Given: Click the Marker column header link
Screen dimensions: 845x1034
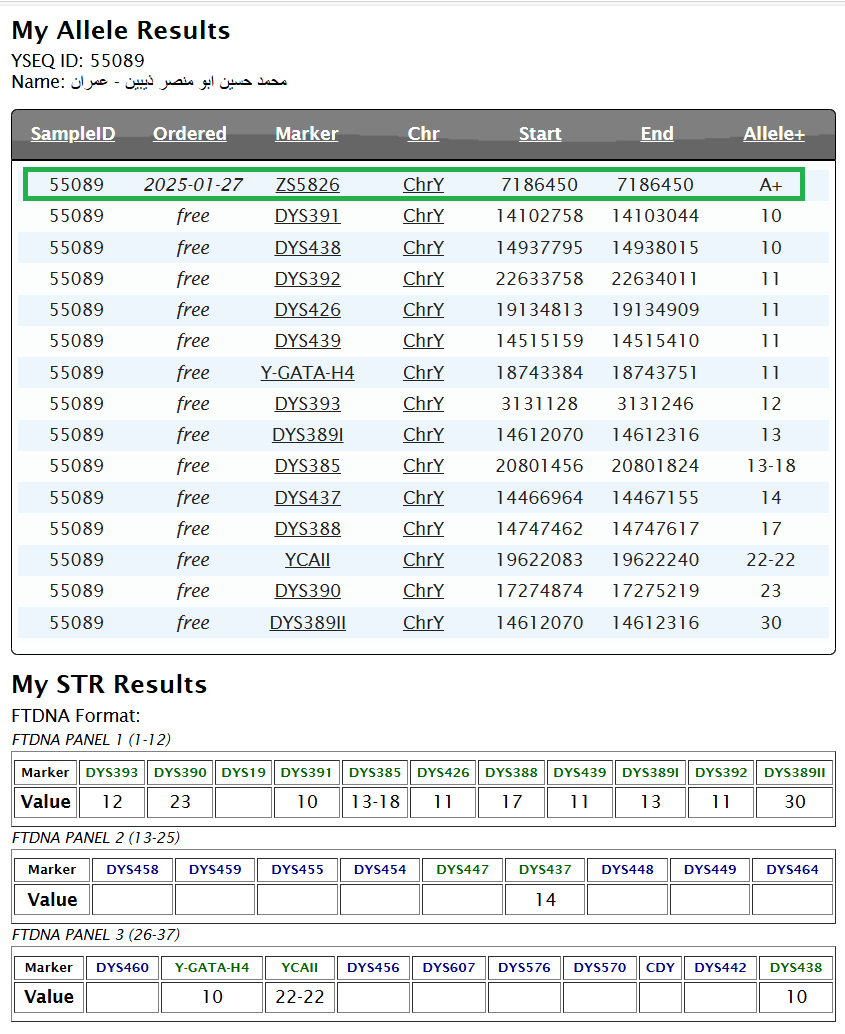Looking at the screenshot, I should [x=307, y=134].
